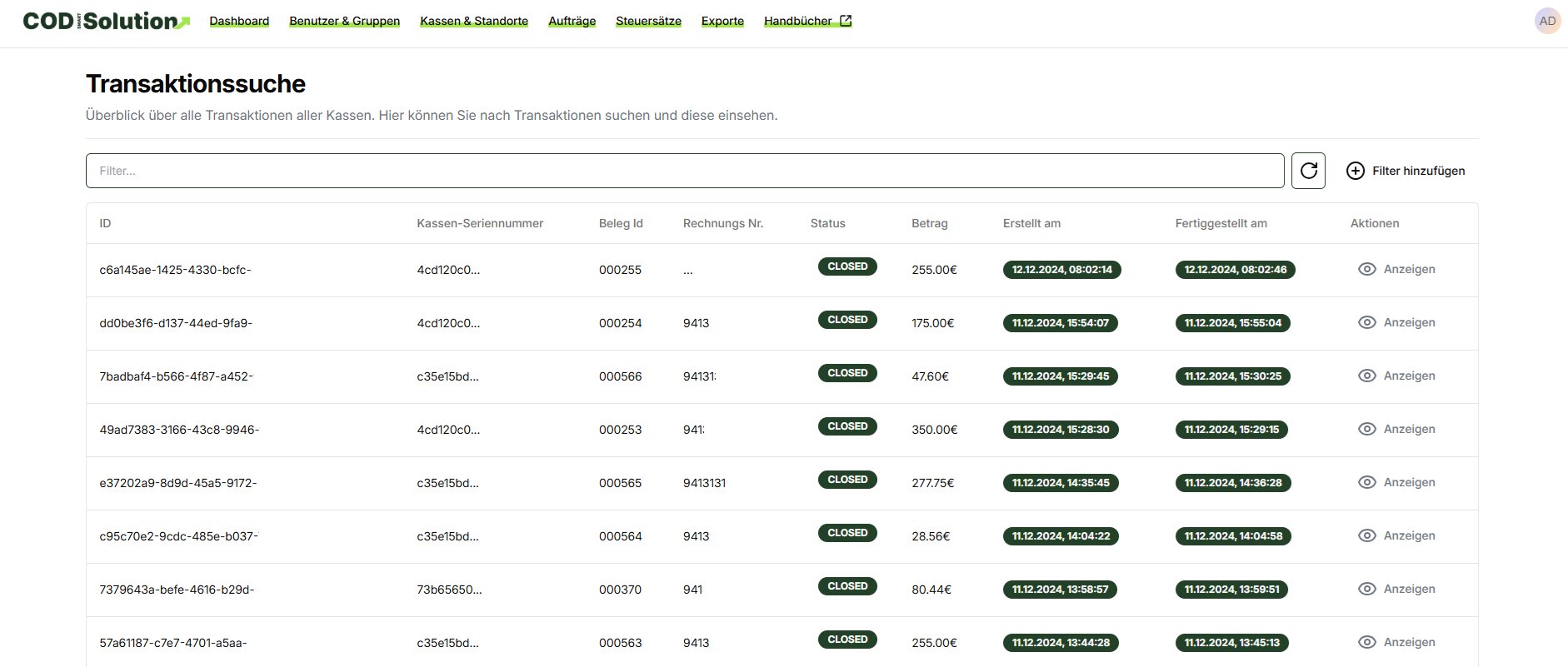This screenshot has height=667, width=1568.
Task: Click Anzeigen for the 277.75€ transaction
Action: (1409, 482)
